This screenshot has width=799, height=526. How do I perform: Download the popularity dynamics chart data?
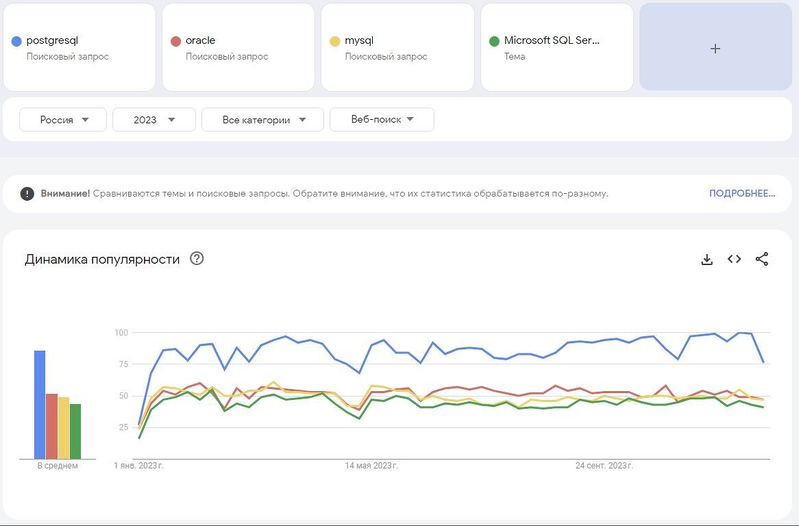coord(706,259)
